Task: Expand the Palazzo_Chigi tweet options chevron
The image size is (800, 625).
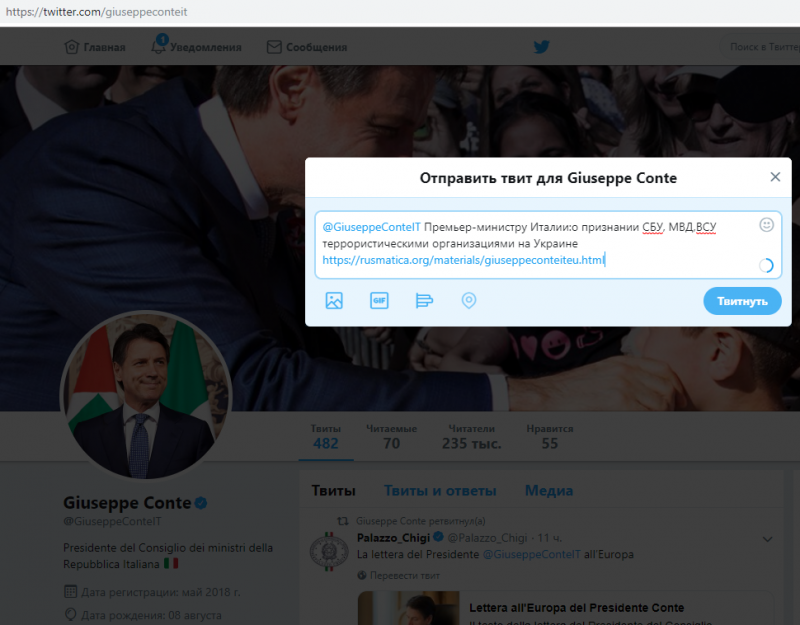Action: (x=767, y=539)
